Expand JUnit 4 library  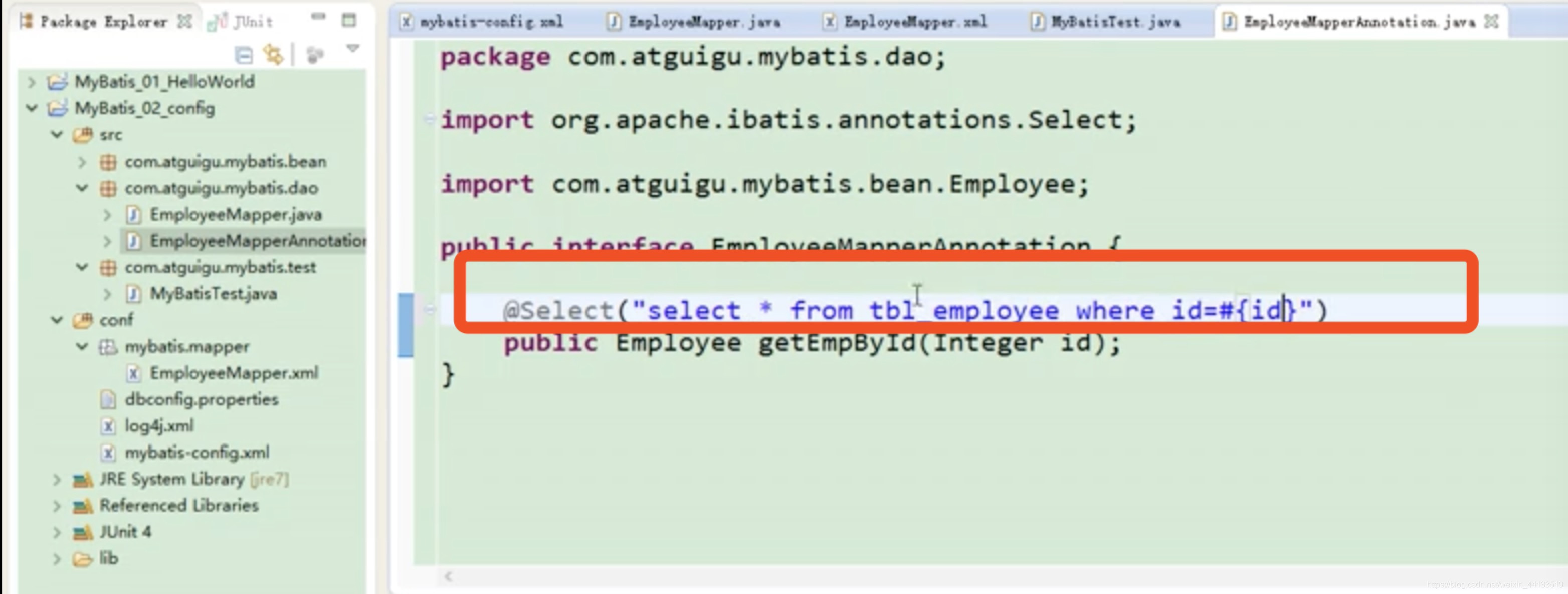click(x=57, y=532)
